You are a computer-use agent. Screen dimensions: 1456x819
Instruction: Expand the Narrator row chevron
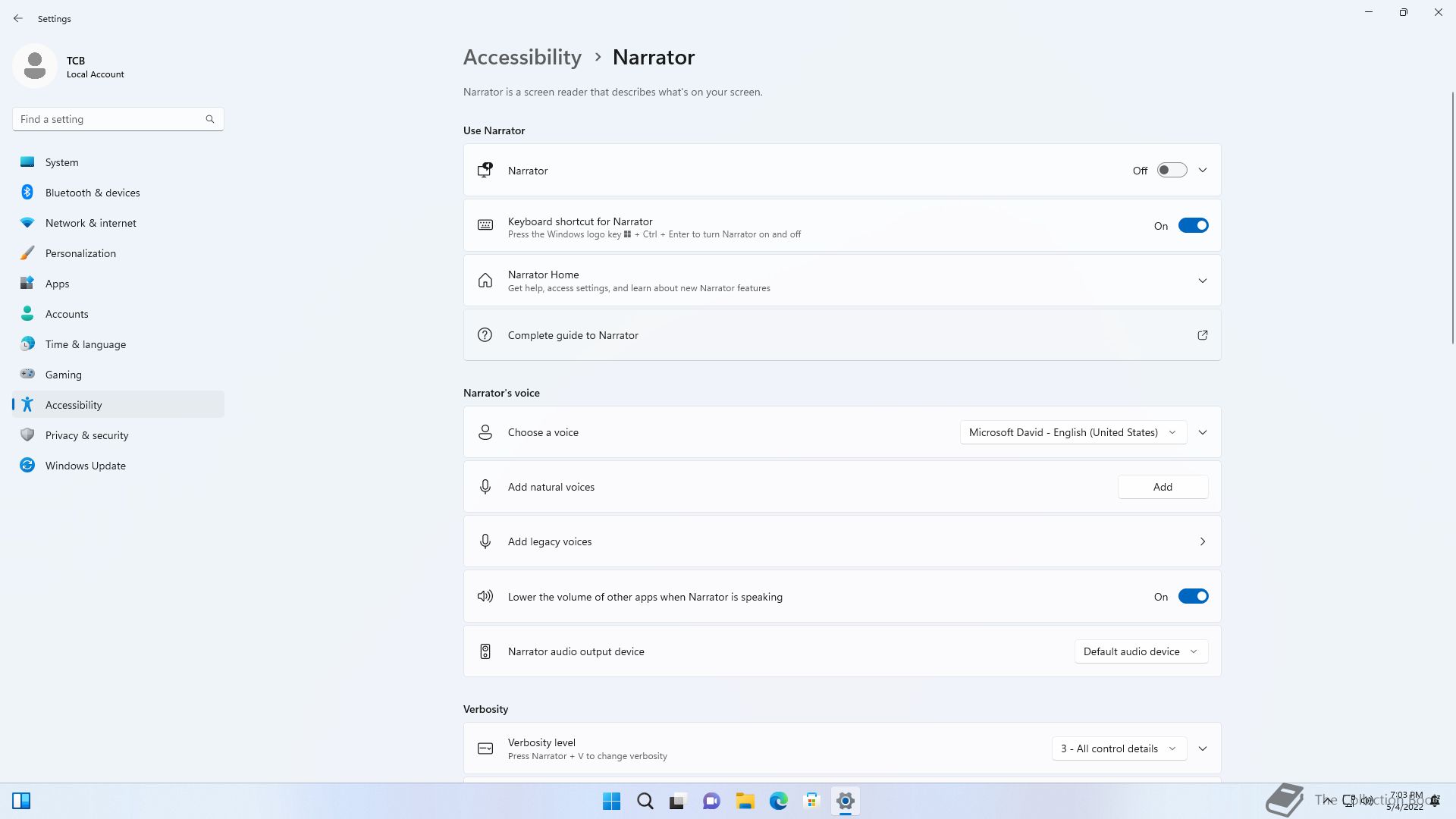coord(1203,171)
